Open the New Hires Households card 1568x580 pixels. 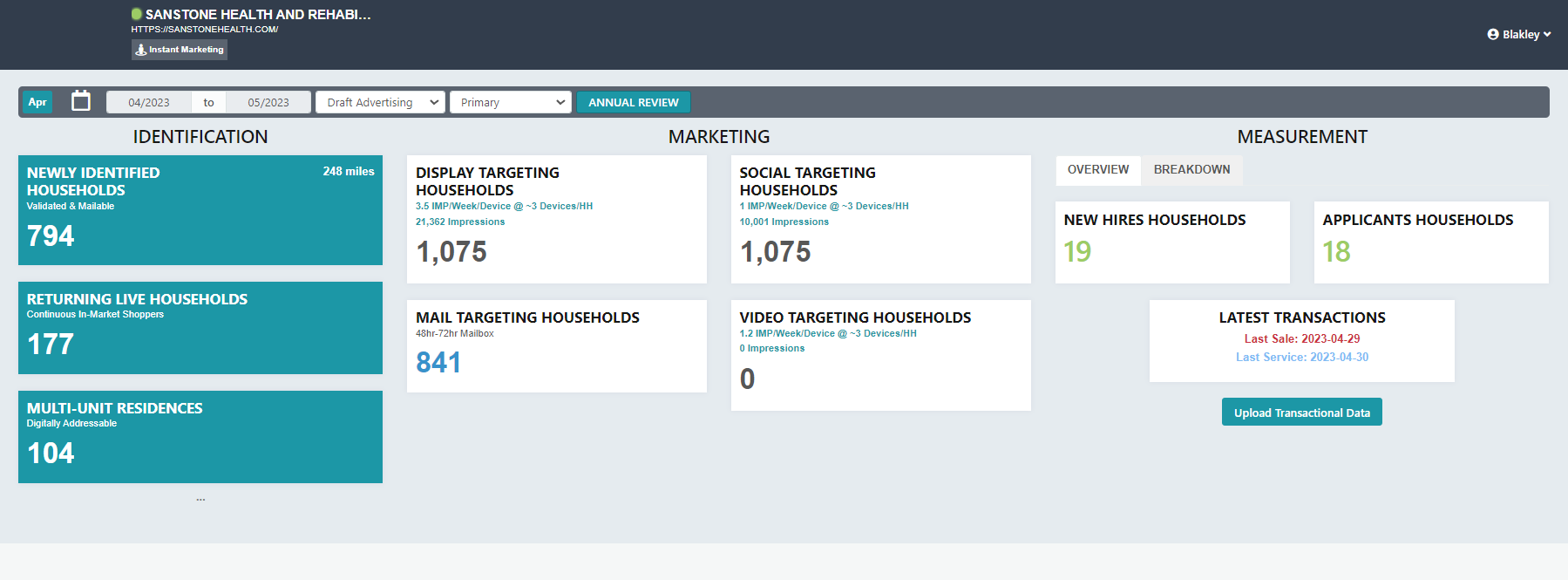click(x=1171, y=242)
